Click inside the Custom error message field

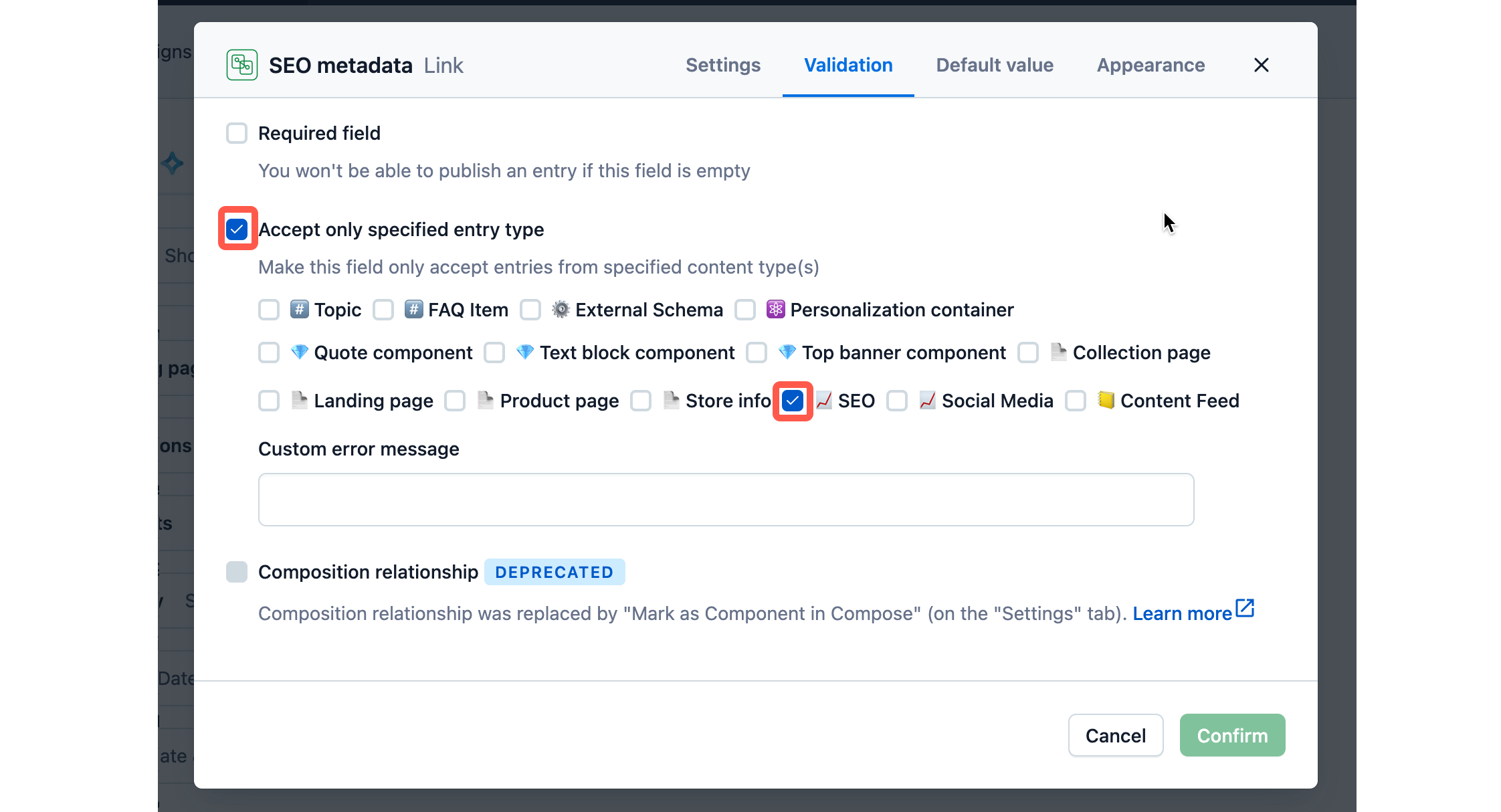[726, 500]
